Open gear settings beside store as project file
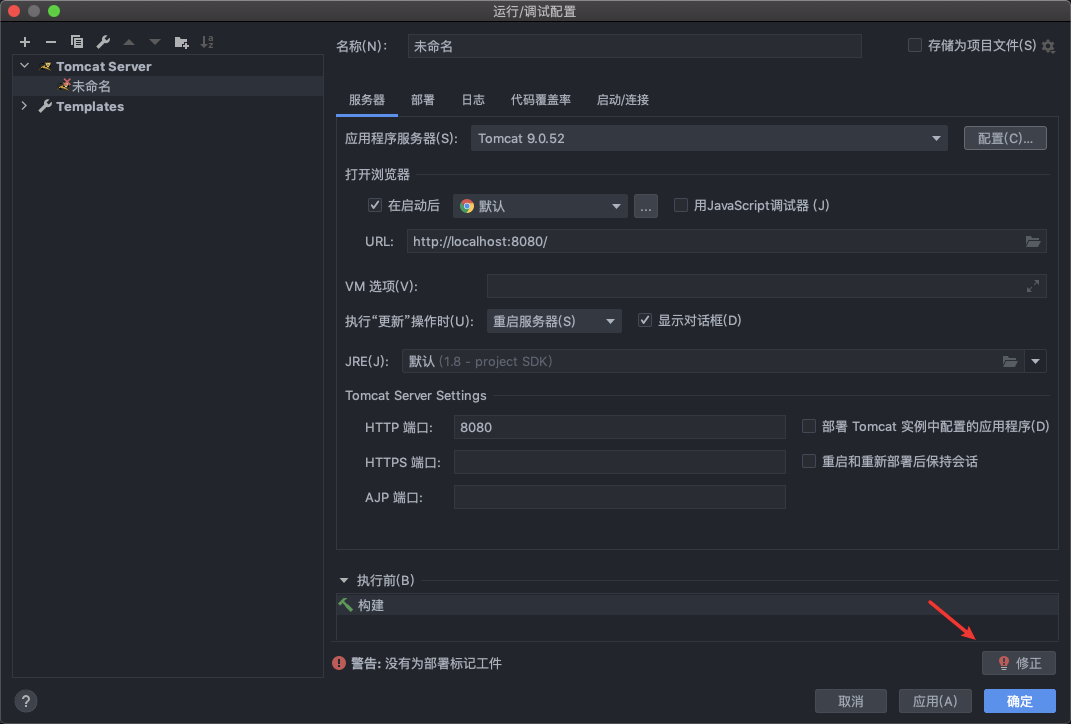Screen dimensions: 1071x724 pos(1048,46)
